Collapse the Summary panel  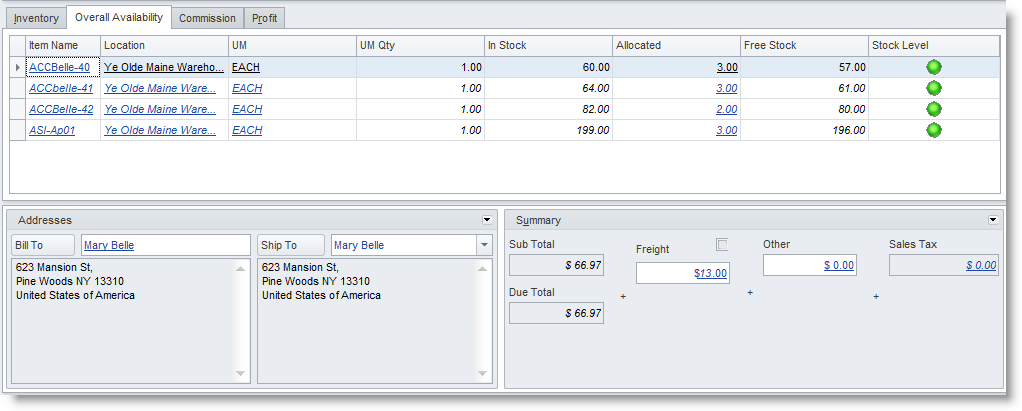pyautogui.click(x=993, y=219)
